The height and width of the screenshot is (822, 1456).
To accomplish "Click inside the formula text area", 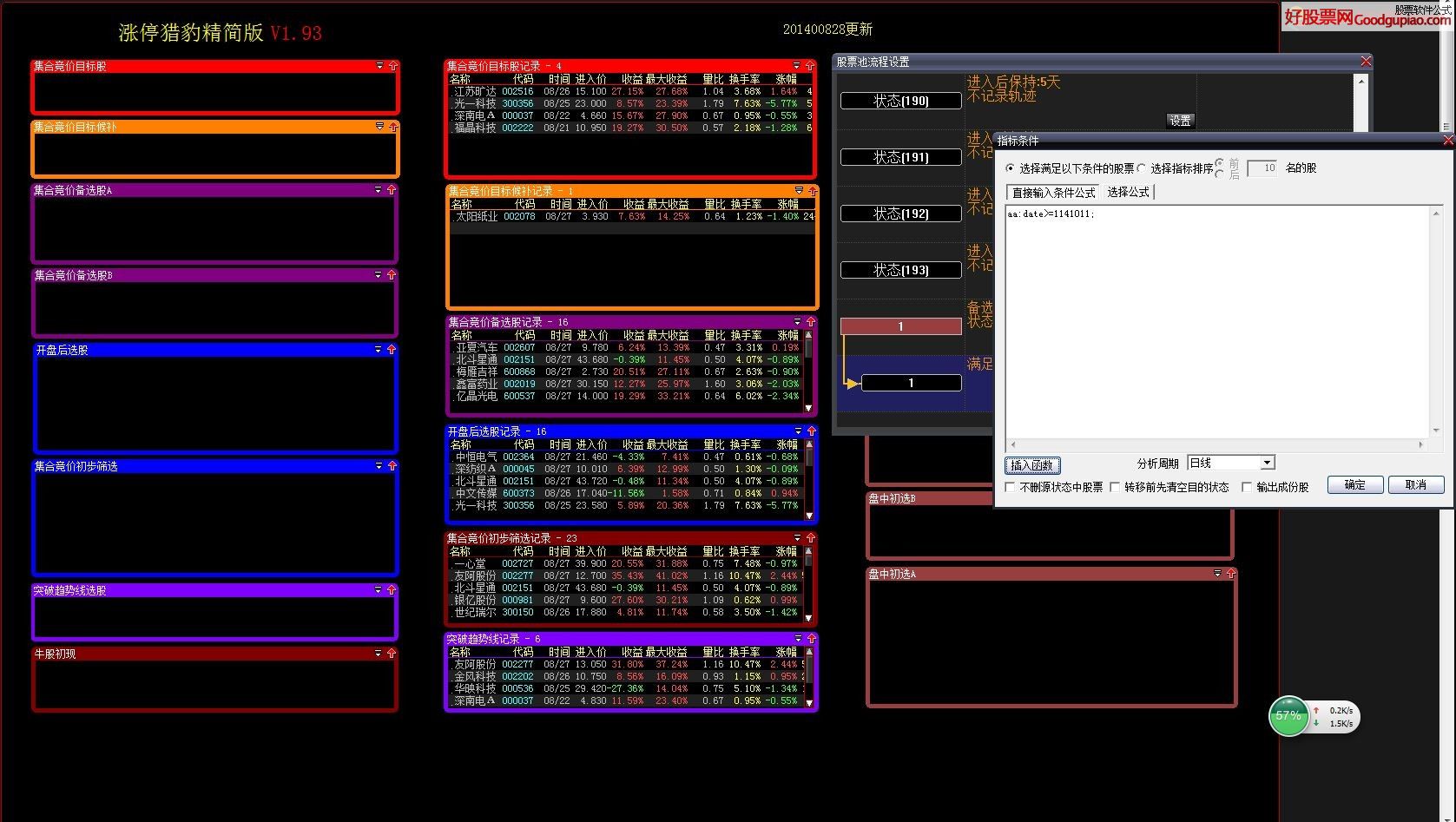I will point(1217,322).
